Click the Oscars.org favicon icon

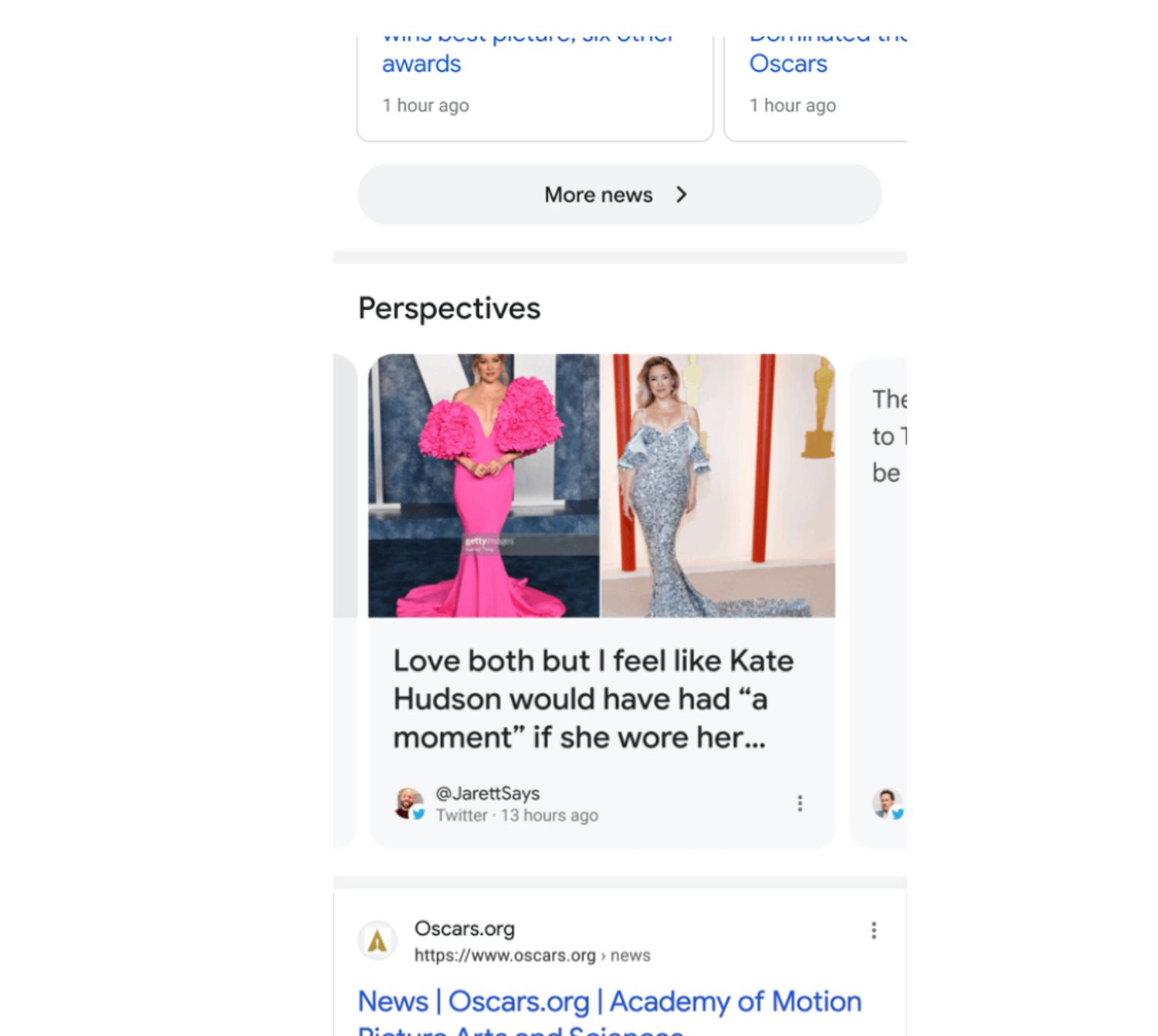click(378, 941)
